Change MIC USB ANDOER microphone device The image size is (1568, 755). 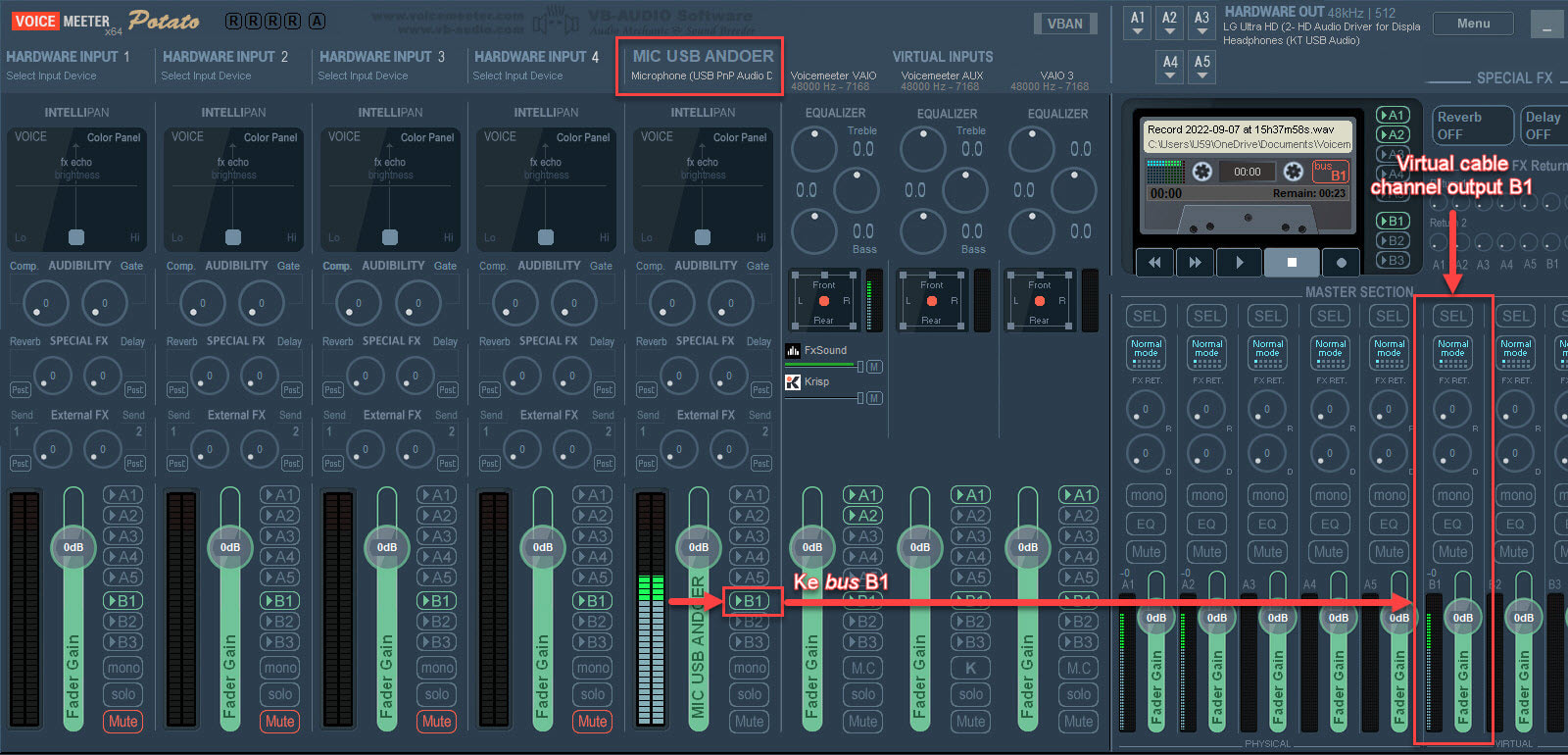702,75
